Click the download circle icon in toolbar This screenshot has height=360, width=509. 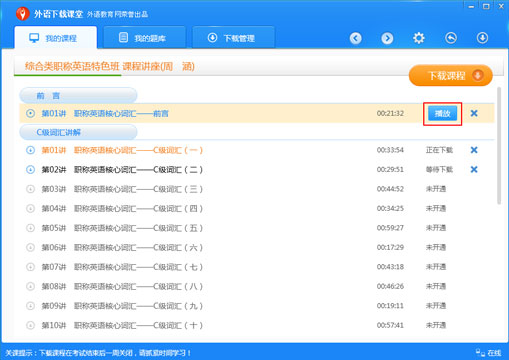482,38
